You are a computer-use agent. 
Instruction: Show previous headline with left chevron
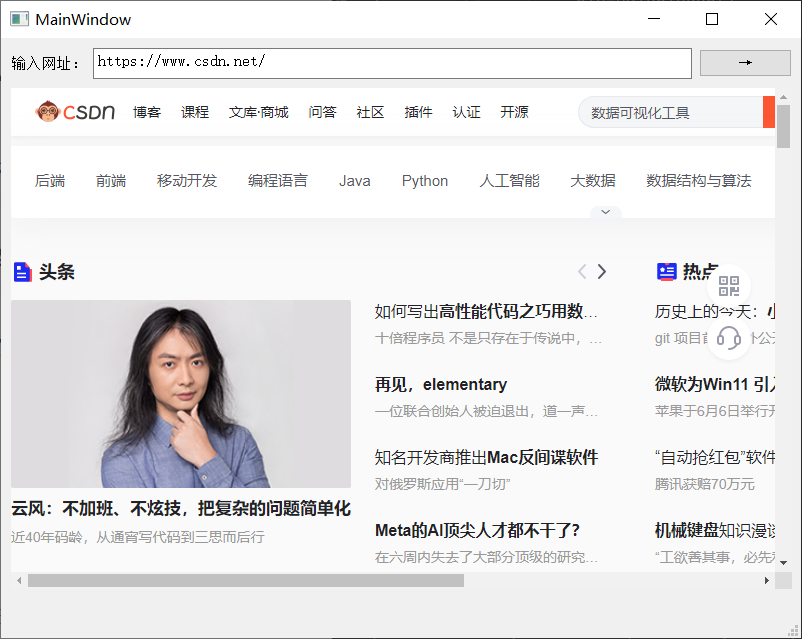582,271
